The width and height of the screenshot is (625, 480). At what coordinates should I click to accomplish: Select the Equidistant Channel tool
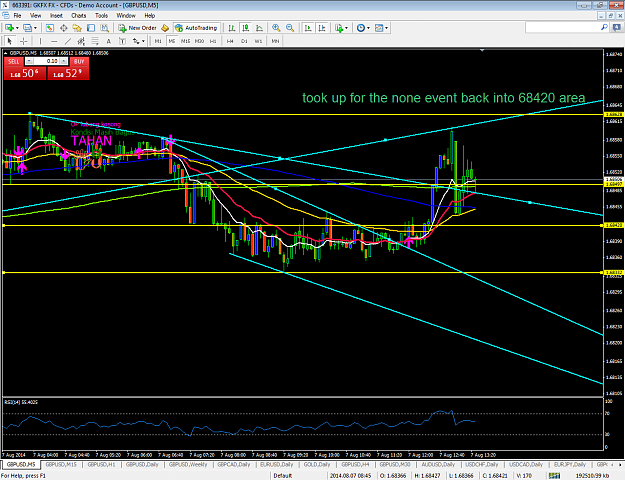(81, 41)
